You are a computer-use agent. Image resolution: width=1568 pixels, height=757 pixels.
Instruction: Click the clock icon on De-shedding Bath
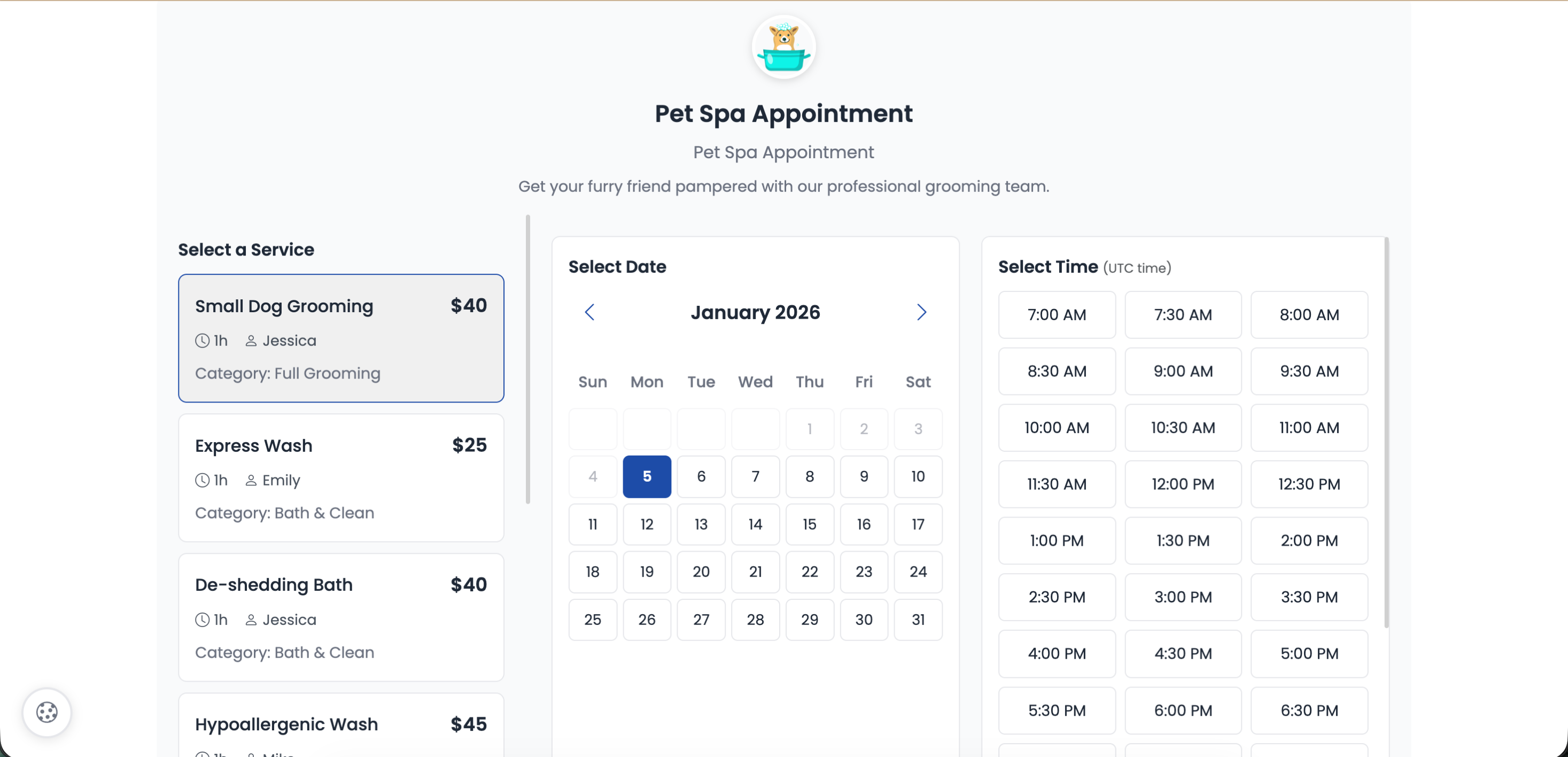click(x=202, y=620)
